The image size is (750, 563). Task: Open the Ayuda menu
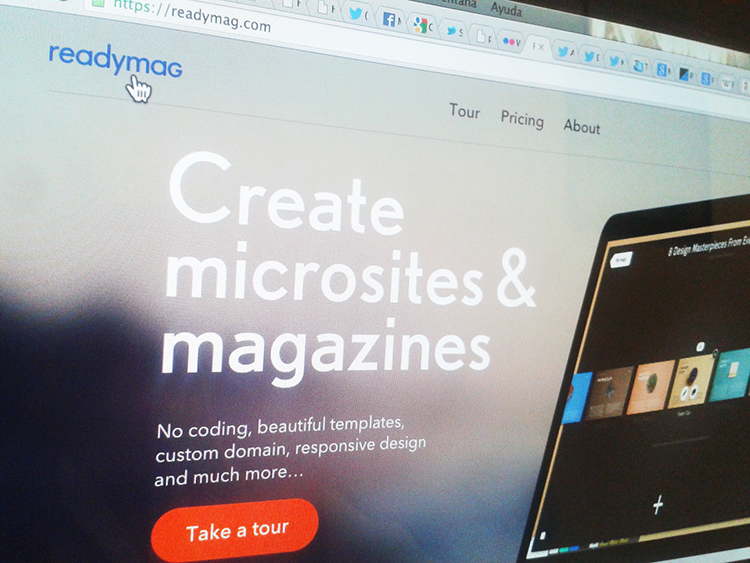[x=506, y=9]
